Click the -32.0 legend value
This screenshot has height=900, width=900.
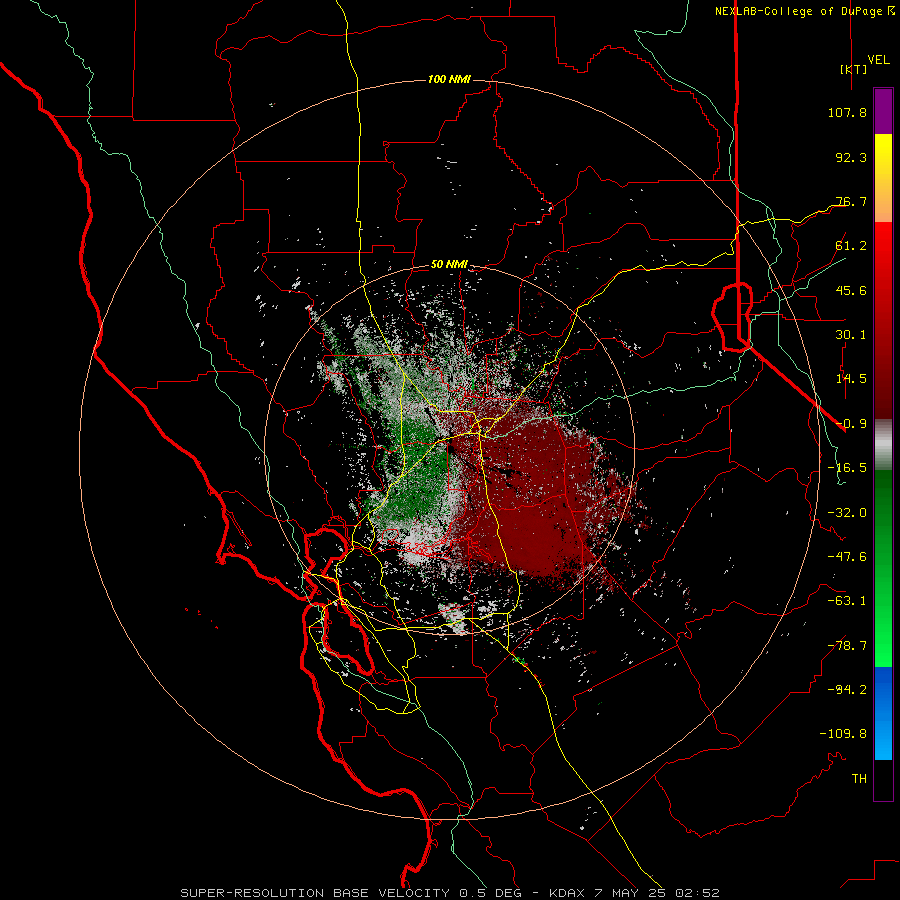(x=847, y=513)
